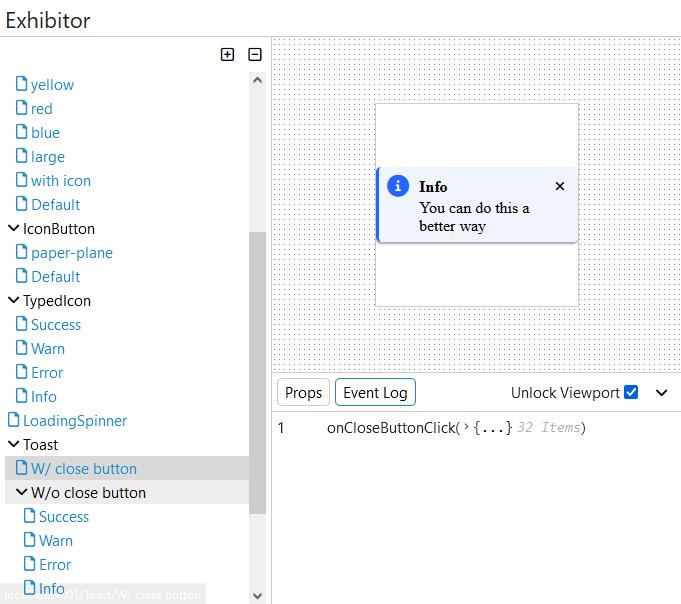
Task: Open the large story
Action: click(x=48, y=157)
